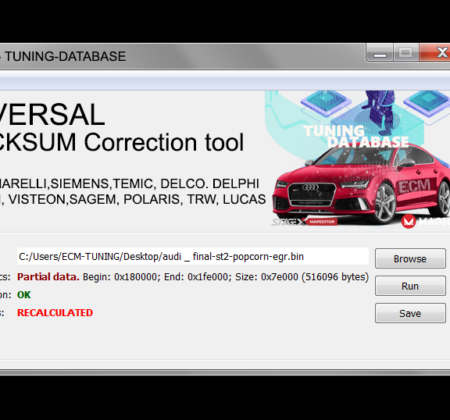Select the file path input field
Viewport: 450px width, 420px height.
click(x=193, y=256)
